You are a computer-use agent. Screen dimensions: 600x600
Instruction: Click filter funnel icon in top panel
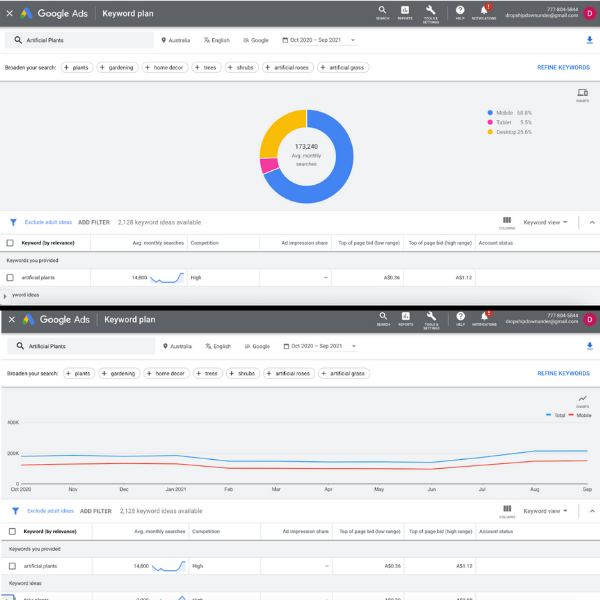tap(13, 222)
